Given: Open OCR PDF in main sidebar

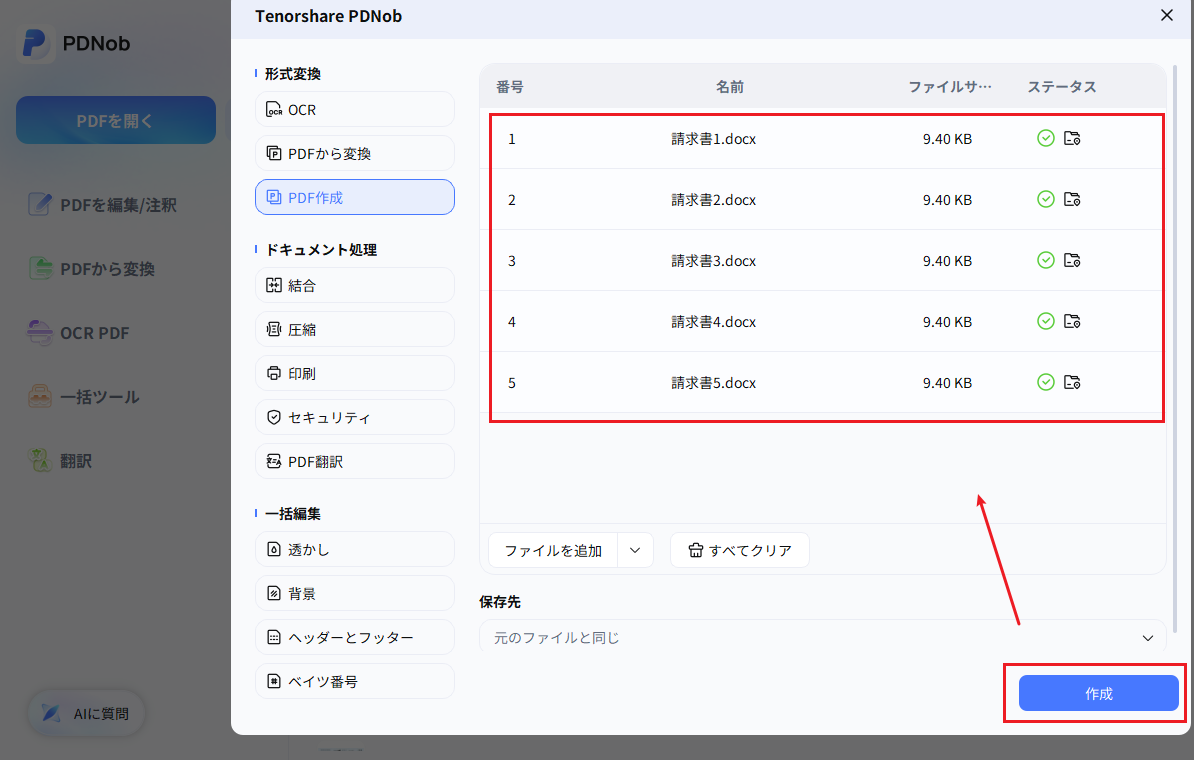Looking at the screenshot, I should (78, 333).
